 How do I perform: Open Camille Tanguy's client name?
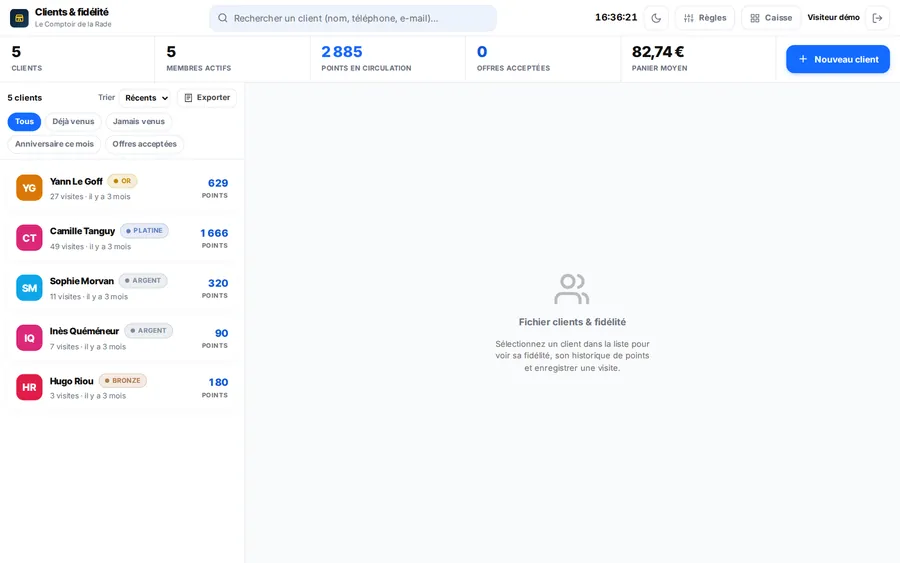(82, 231)
